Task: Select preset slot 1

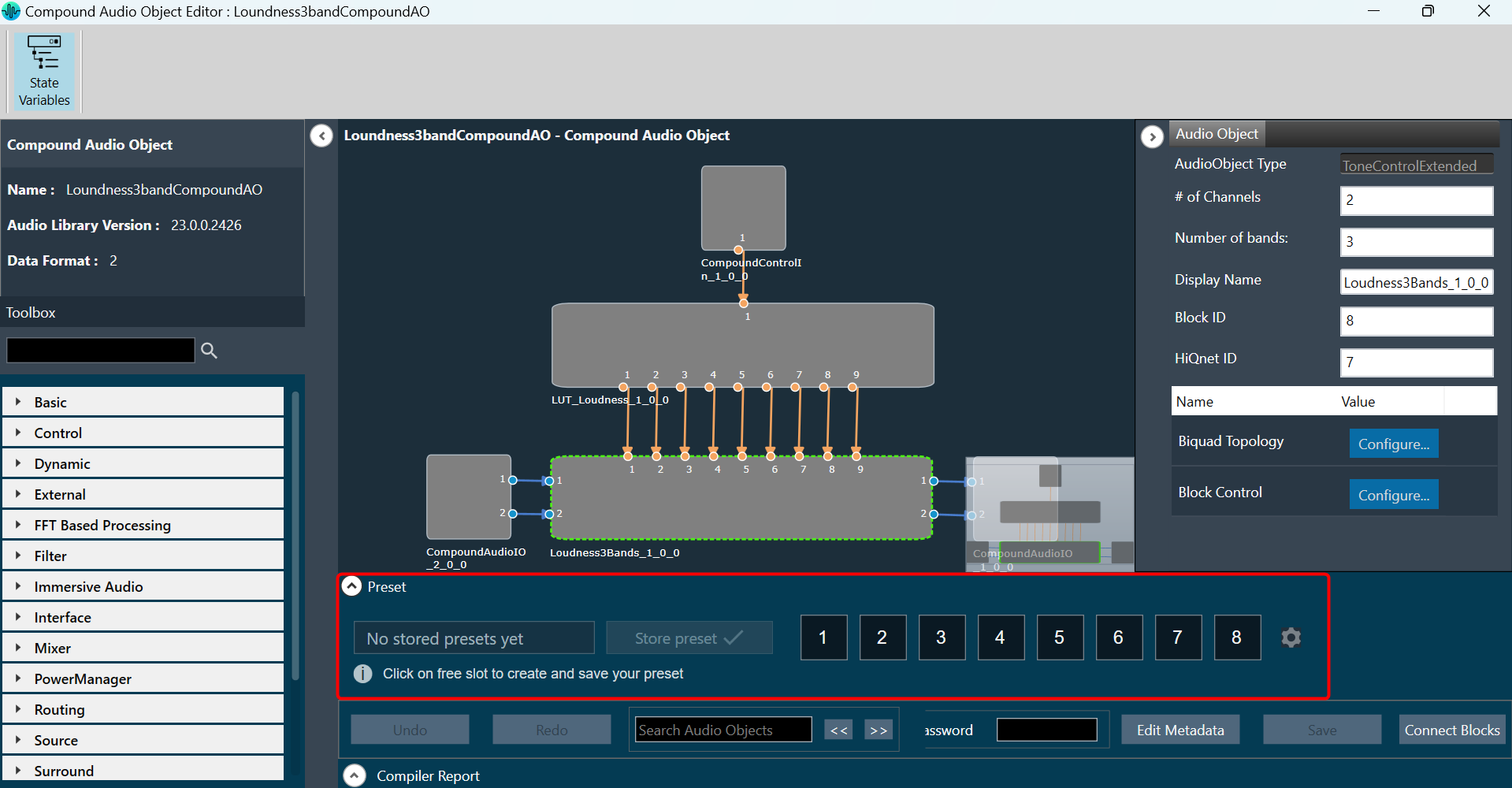Action: click(x=823, y=637)
